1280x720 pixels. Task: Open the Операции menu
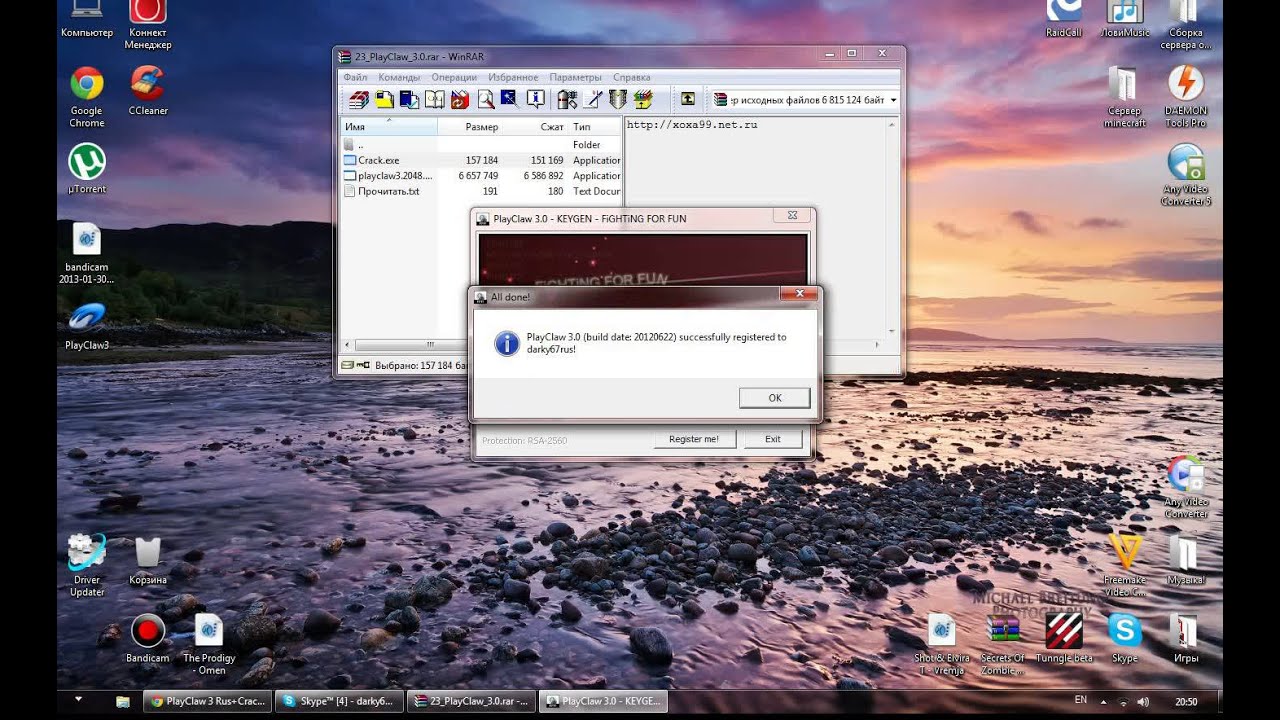(454, 77)
